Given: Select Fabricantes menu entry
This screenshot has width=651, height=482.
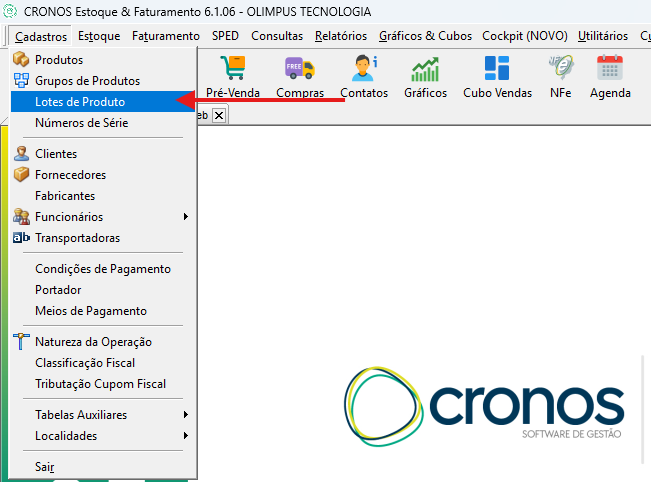Looking at the screenshot, I should [x=103, y=196].
